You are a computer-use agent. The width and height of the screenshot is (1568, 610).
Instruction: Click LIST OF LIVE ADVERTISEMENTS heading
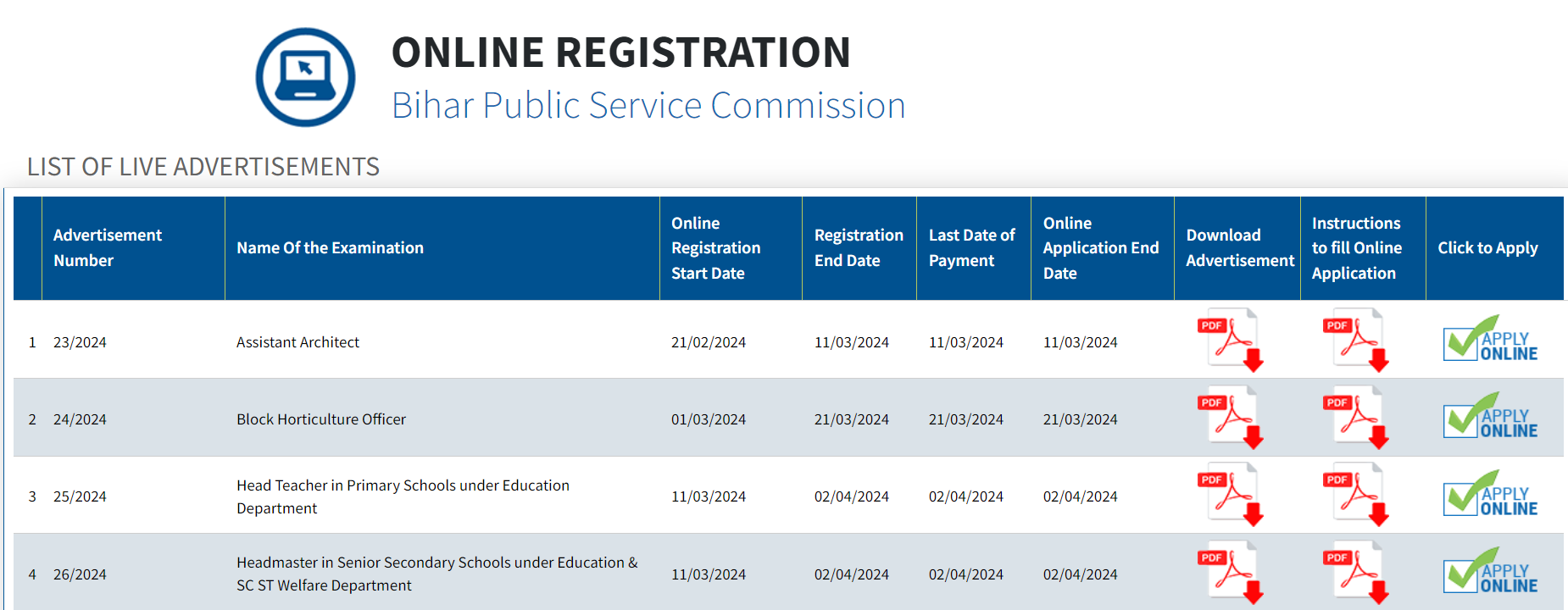tap(203, 167)
